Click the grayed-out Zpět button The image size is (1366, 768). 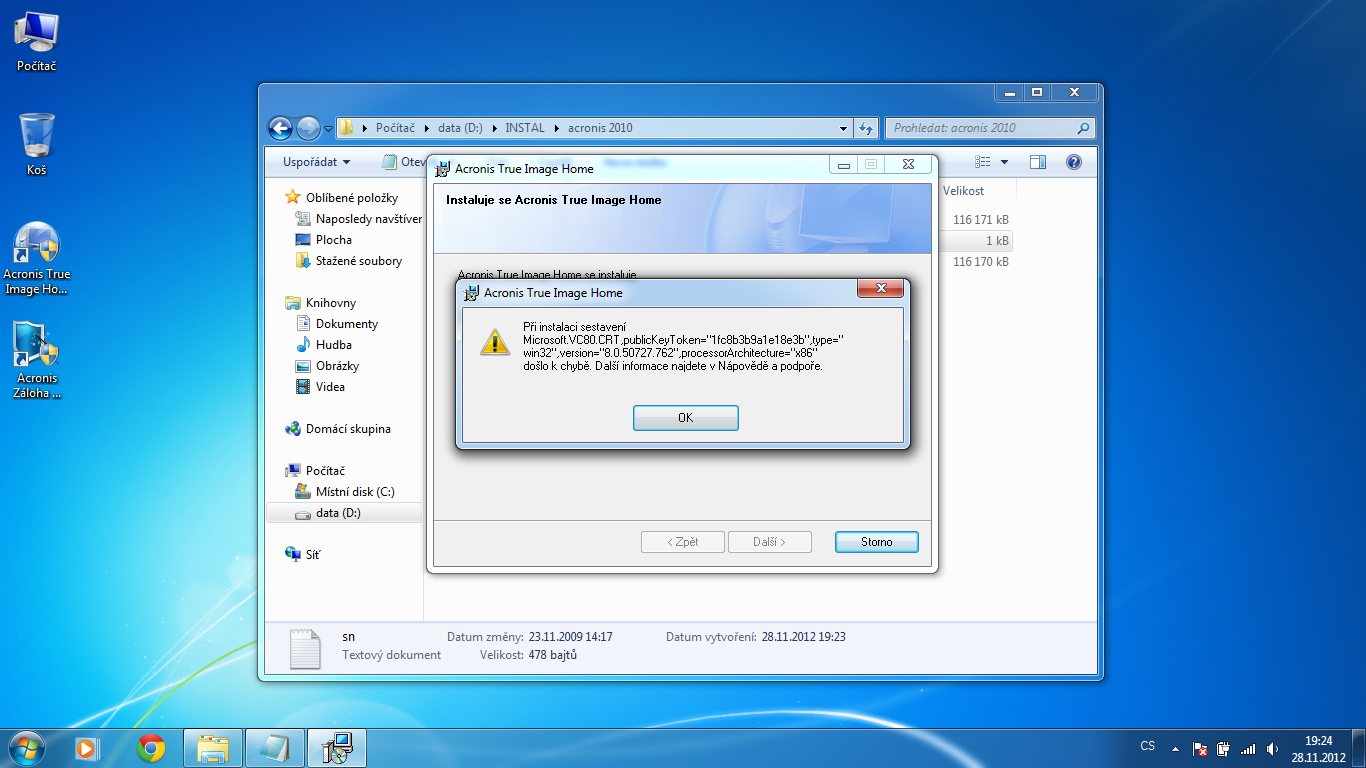pyautogui.click(x=683, y=542)
